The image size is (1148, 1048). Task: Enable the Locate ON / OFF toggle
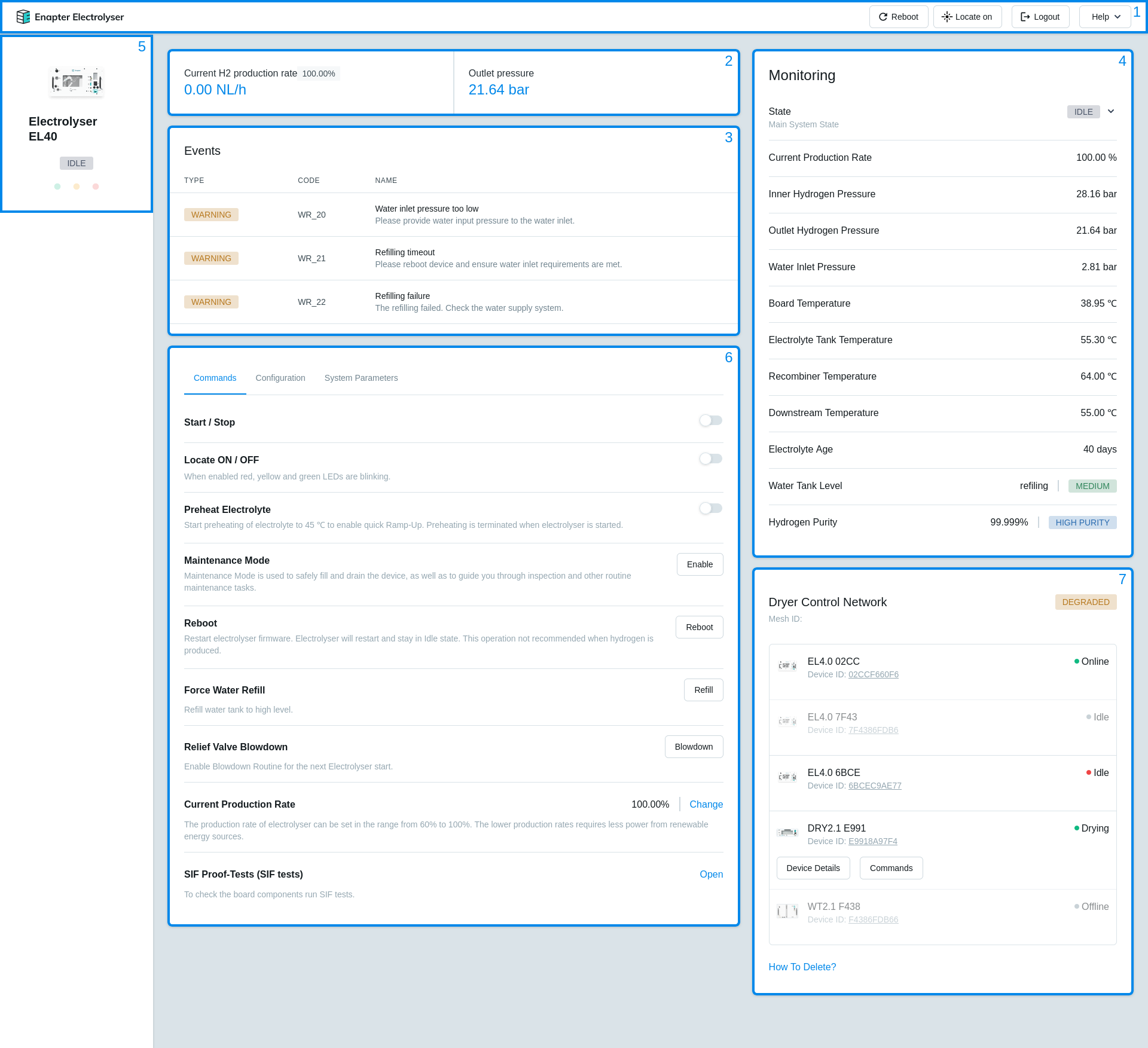coord(710,459)
